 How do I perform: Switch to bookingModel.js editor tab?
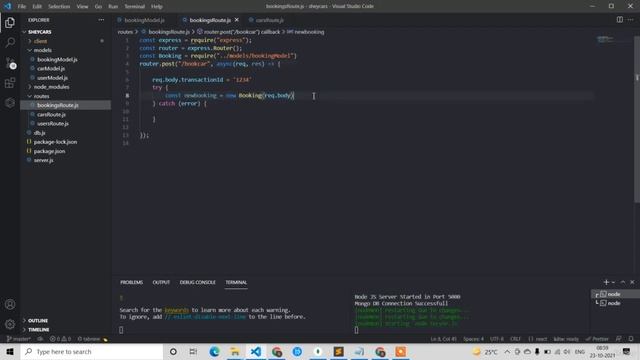[144, 20]
